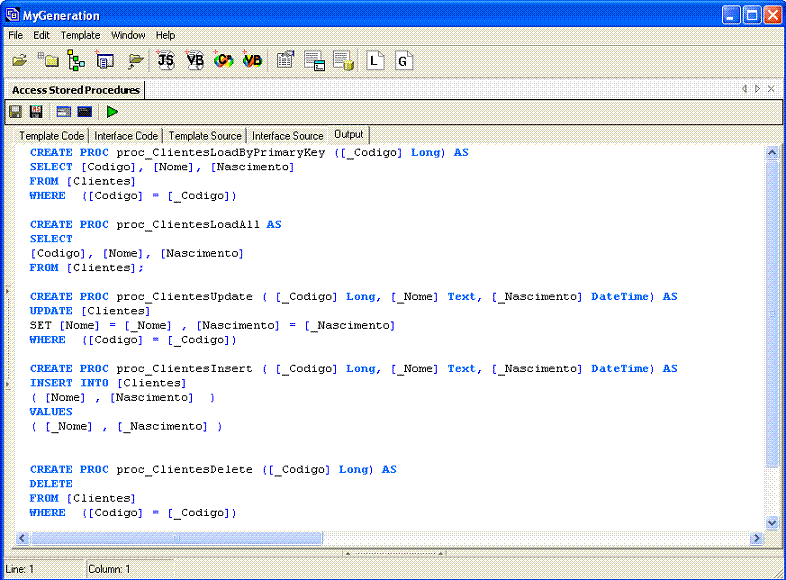Open the Edit menu
The height and width of the screenshot is (580, 786).
click(x=41, y=35)
